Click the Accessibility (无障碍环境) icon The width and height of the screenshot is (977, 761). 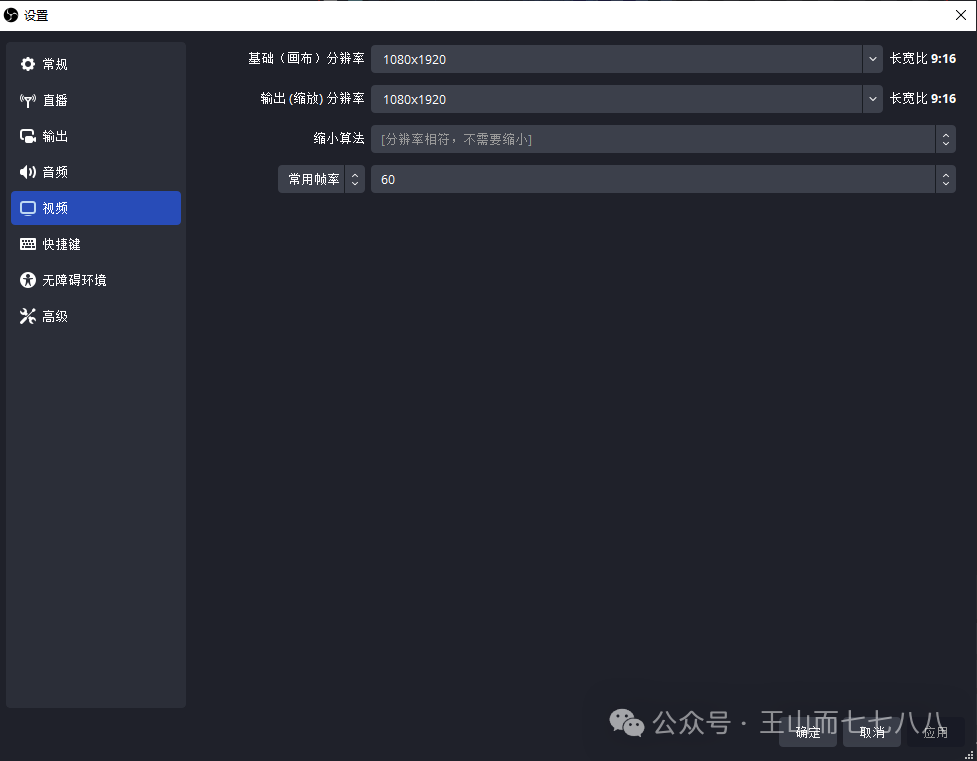tap(28, 280)
